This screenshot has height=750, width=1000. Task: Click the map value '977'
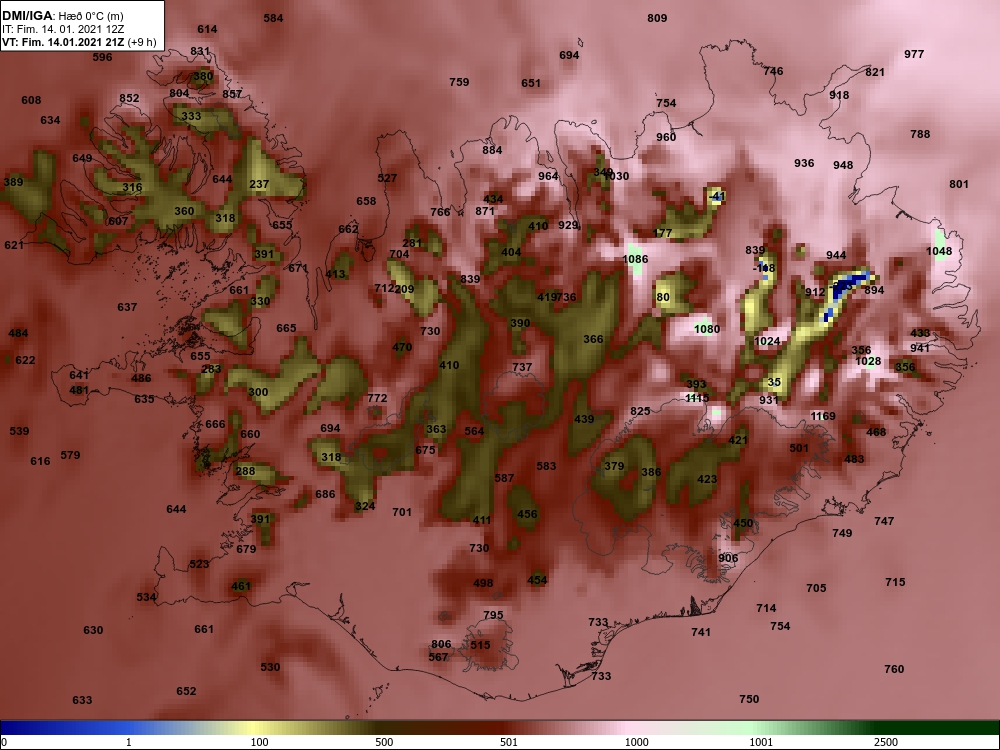pos(914,54)
